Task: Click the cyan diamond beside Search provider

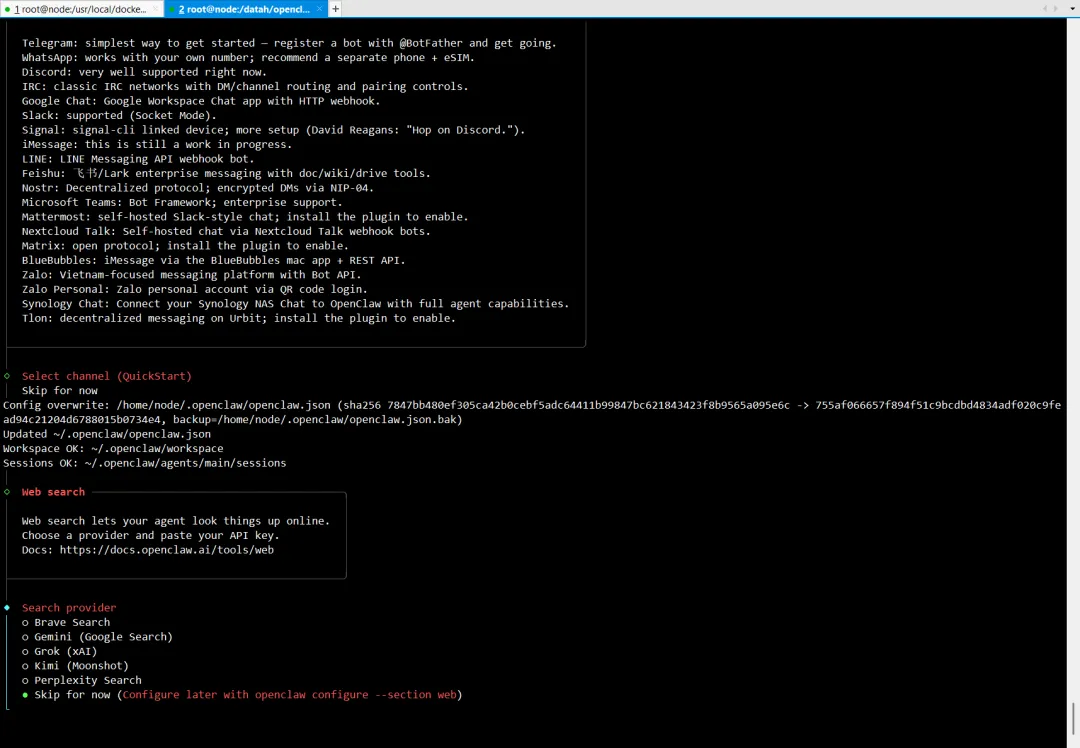Action: coord(7,607)
